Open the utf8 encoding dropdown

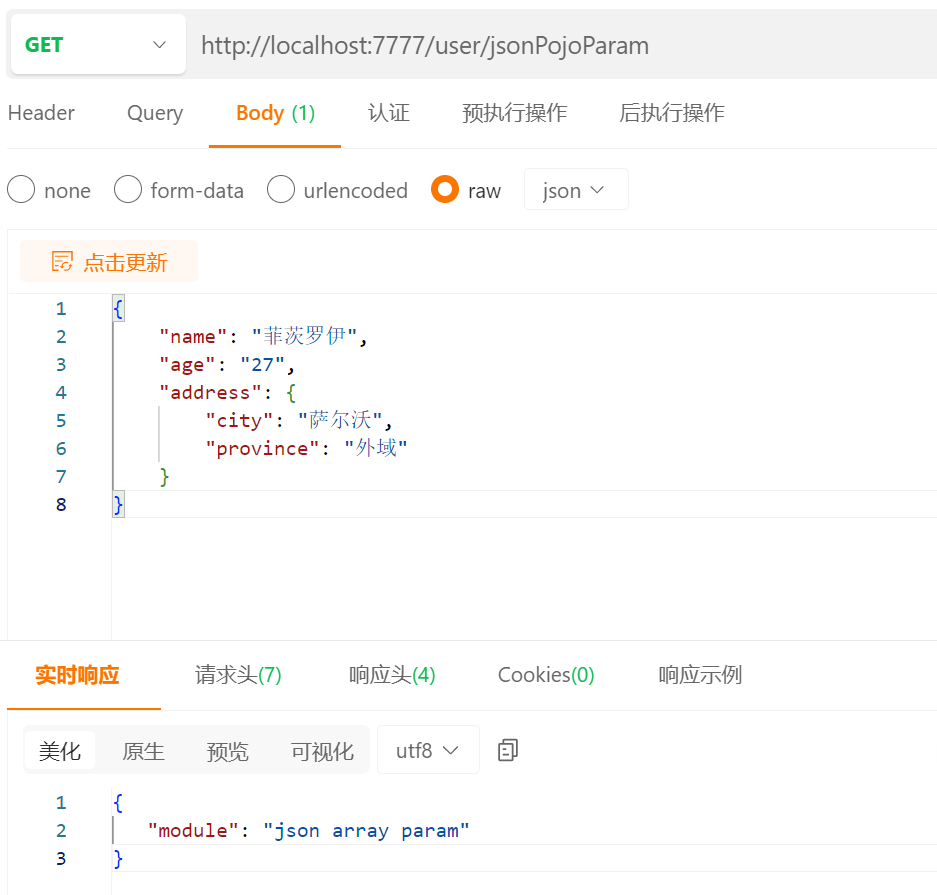pos(428,750)
